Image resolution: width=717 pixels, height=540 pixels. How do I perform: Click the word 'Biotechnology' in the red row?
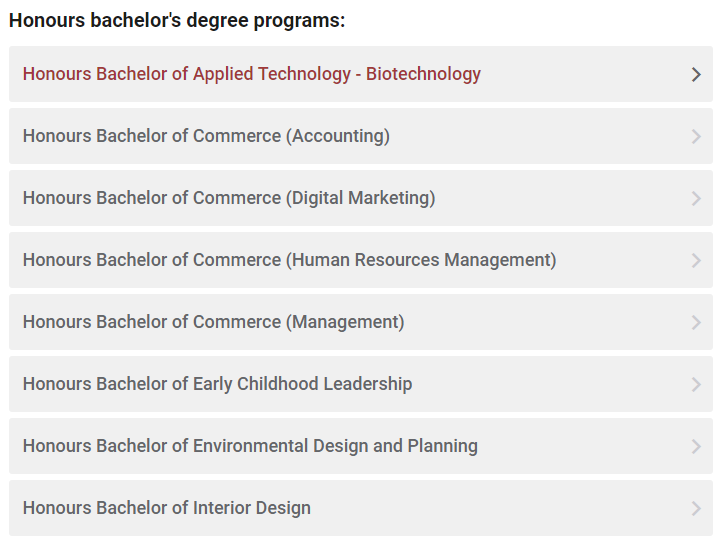point(423,74)
